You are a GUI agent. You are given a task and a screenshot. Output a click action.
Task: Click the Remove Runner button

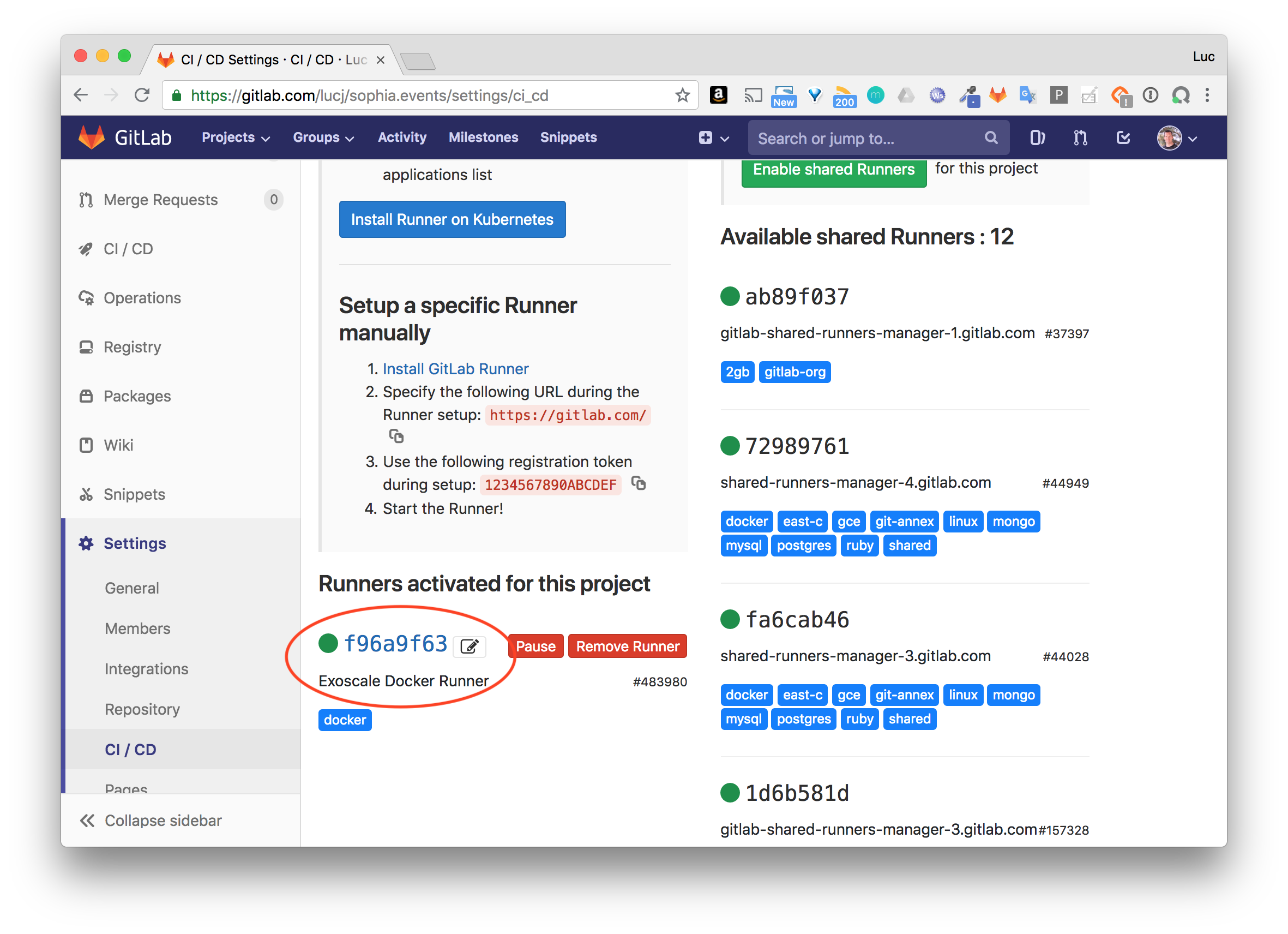(x=627, y=646)
